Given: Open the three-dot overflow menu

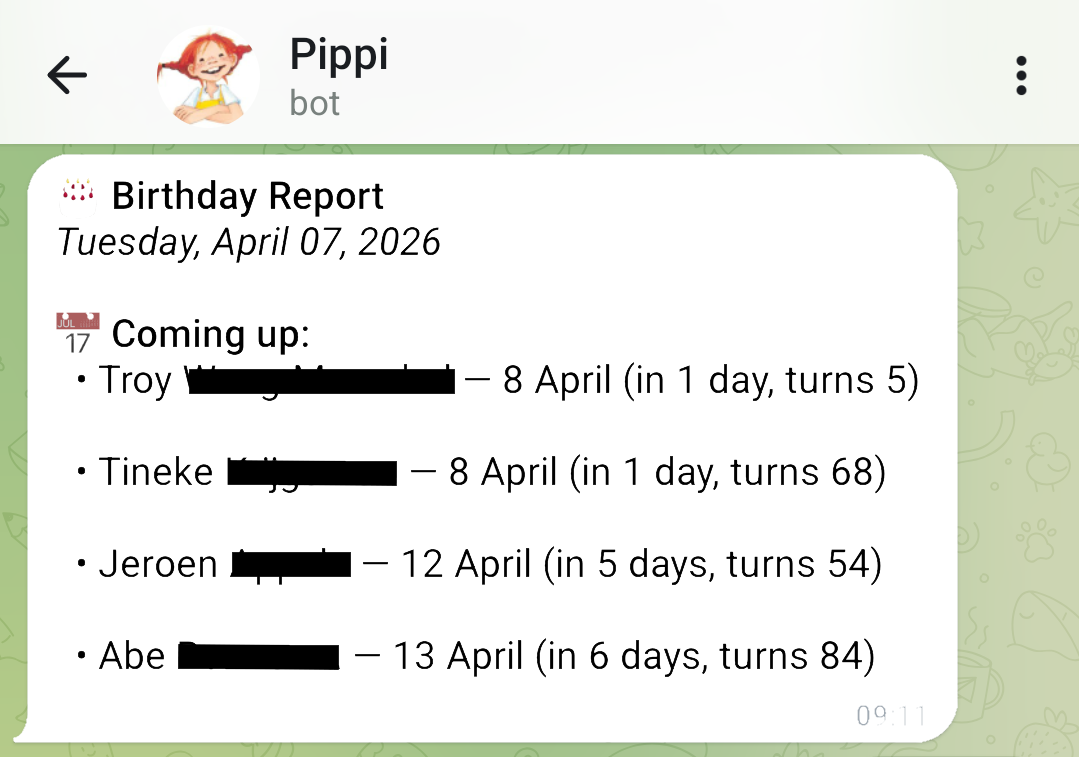Looking at the screenshot, I should coord(1021,74).
